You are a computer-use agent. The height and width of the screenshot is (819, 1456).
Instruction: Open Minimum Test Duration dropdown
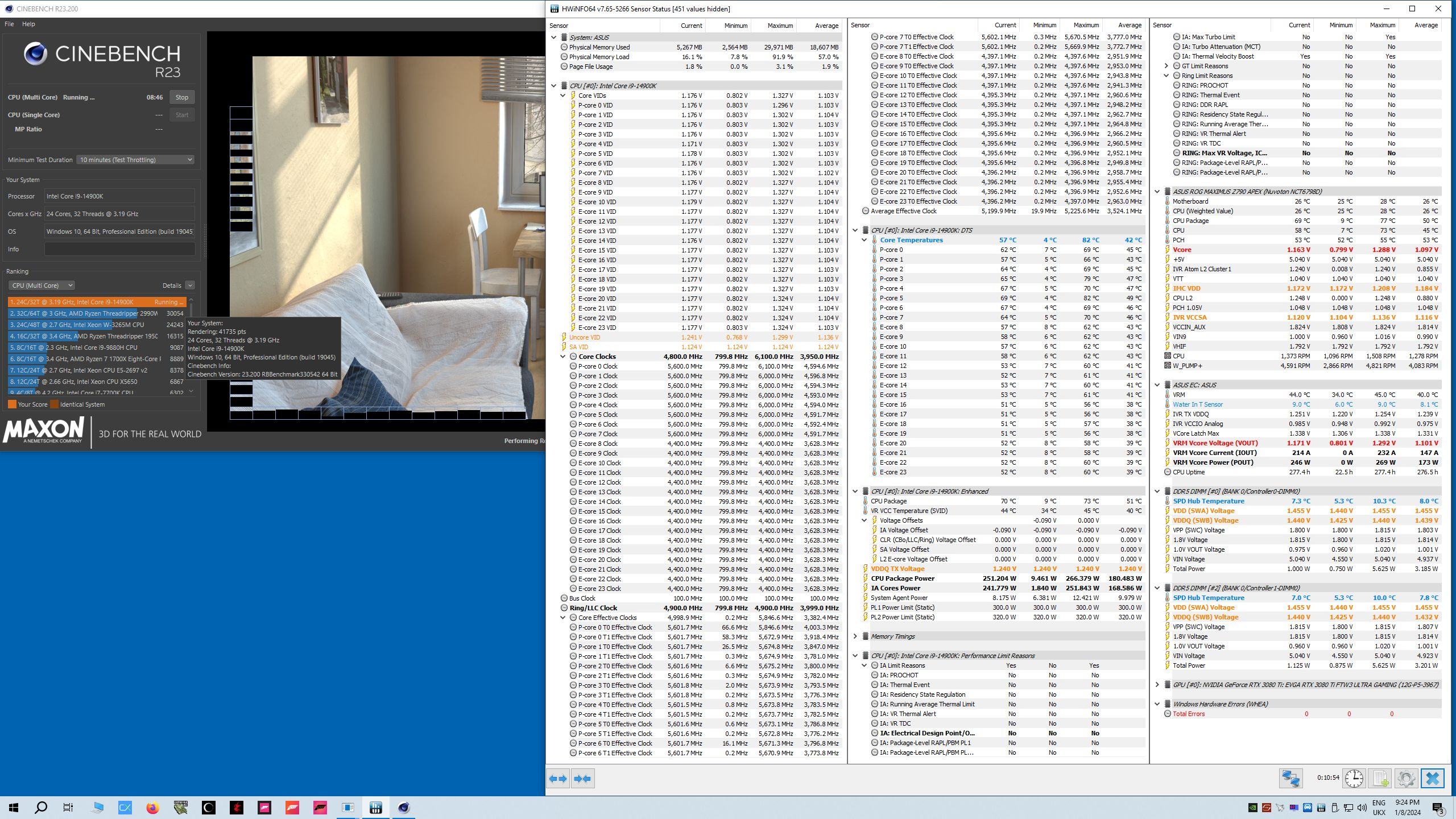[135, 160]
